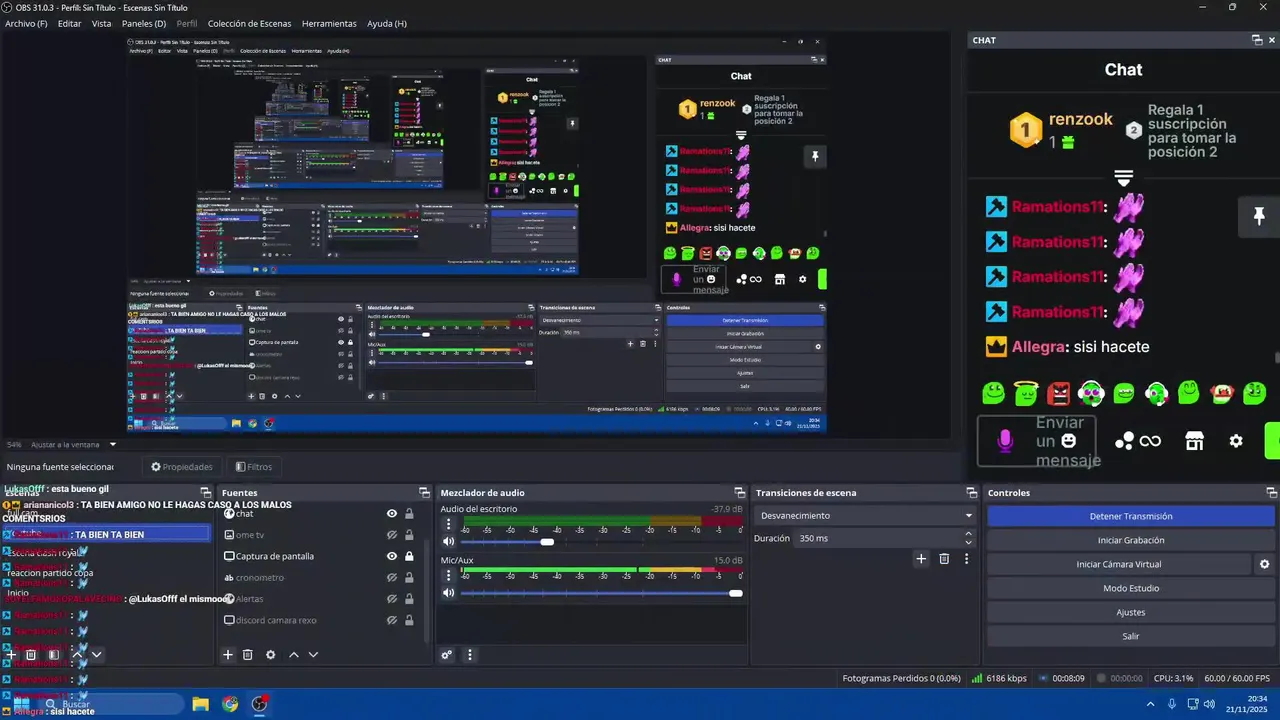
Task: Show the Alertas source
Action: [392, 599]
